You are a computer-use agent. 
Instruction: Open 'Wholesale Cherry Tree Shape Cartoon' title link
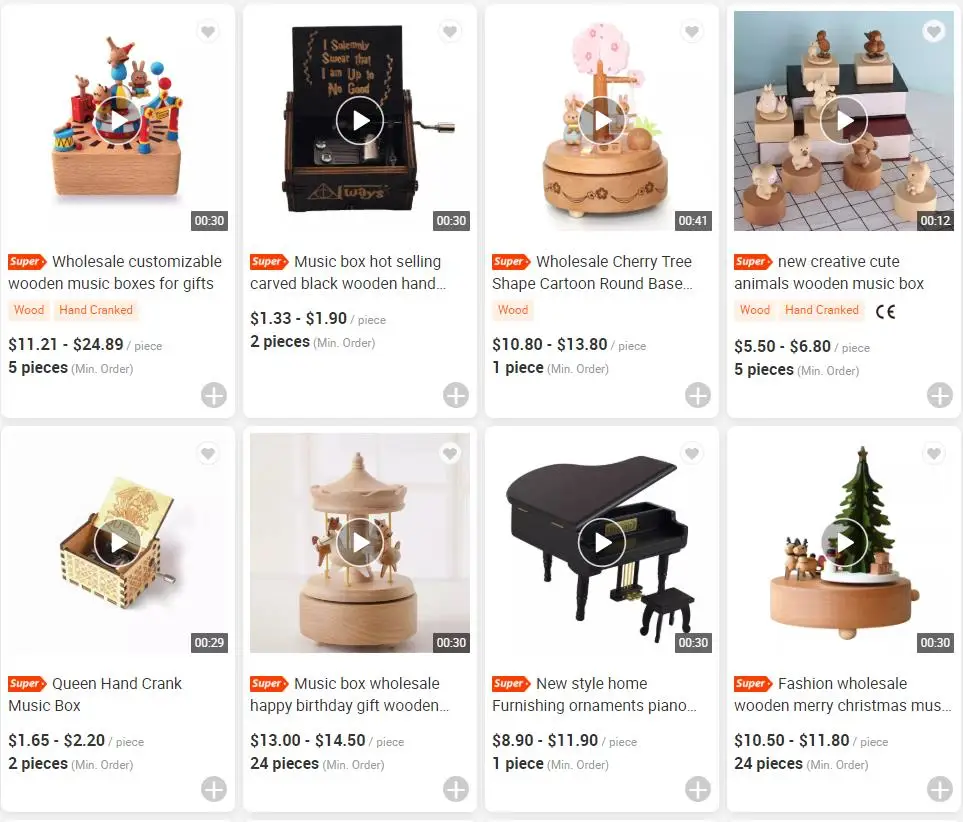pyautogui.click(x=592, y=272)
